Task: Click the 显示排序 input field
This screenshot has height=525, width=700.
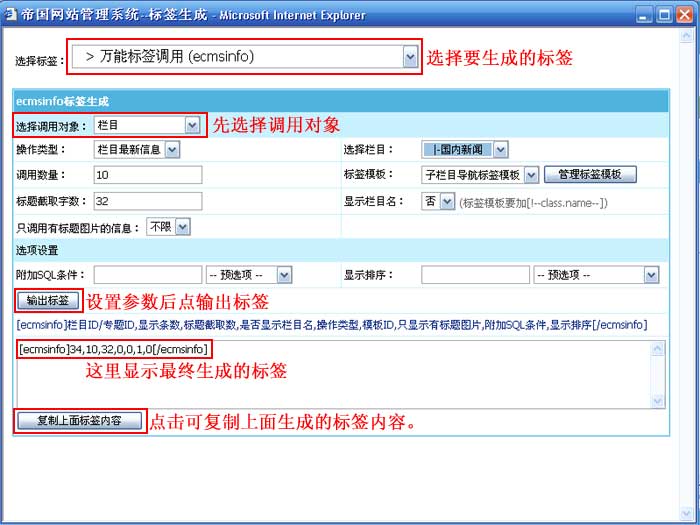Action: point(475,274)
